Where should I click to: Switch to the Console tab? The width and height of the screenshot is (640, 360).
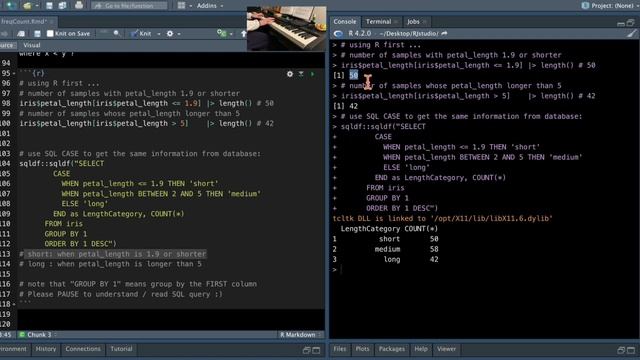point(344,22)
